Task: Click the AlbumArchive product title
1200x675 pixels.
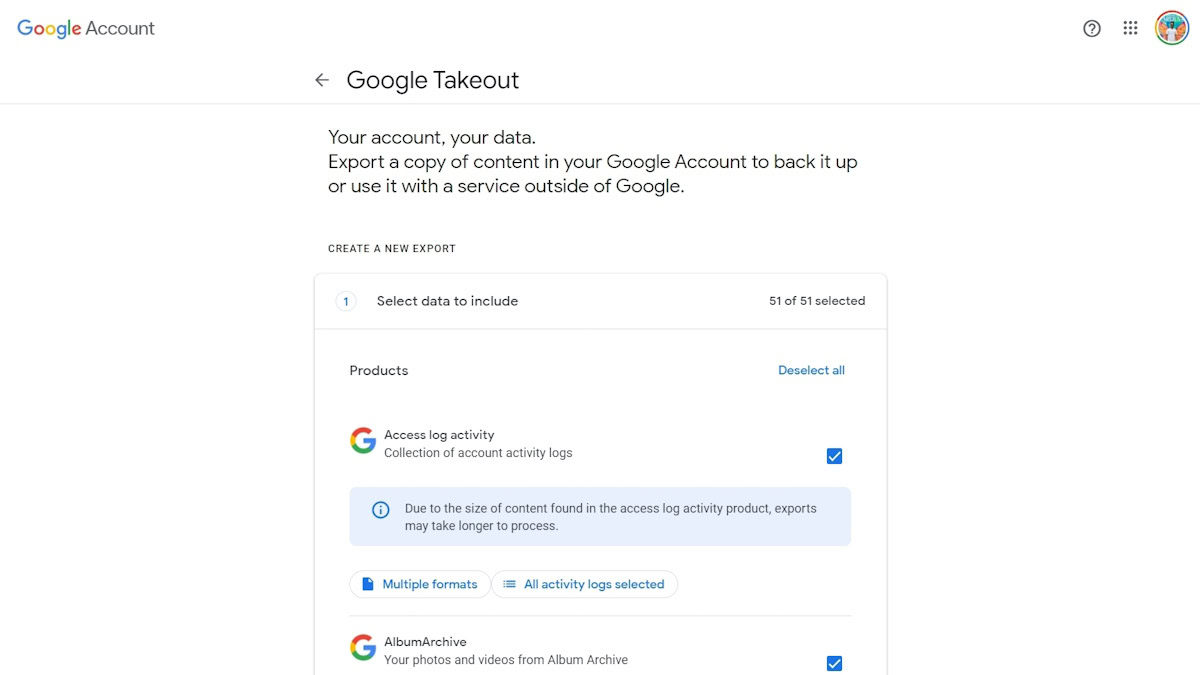Action: point(425,642)
